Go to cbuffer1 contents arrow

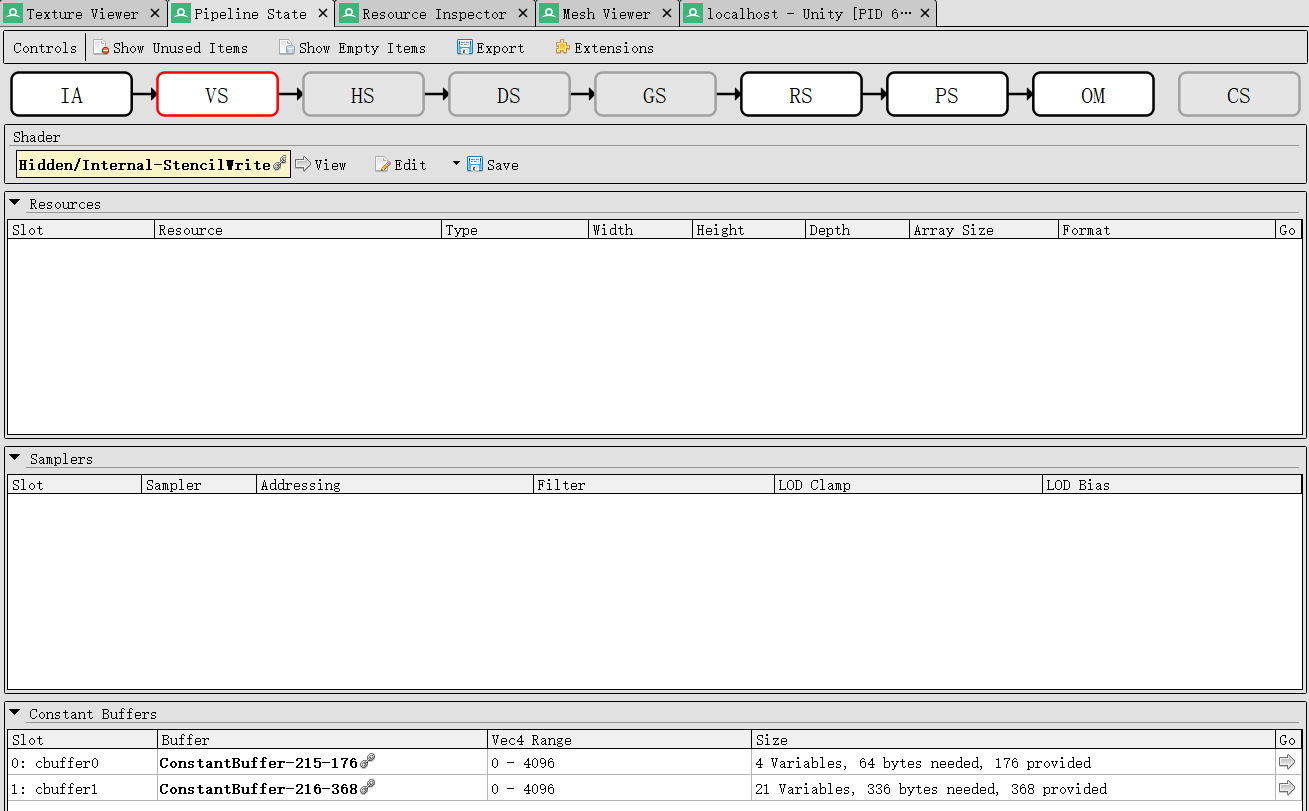(x=1287, y=788)
